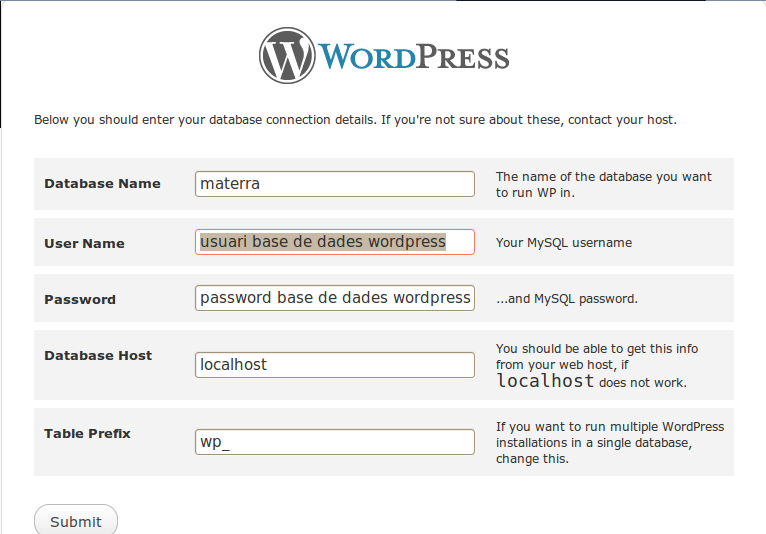Image resolution: width=766 pixels, height=534 pixels.
Task: Select the User Name input field
Action: [x=335, y=242]
